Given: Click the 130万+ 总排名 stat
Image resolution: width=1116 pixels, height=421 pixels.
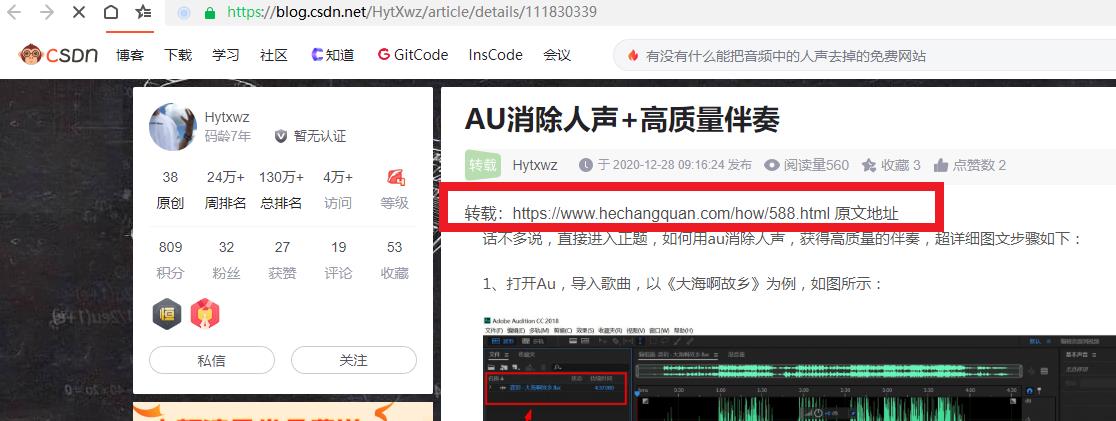Looking at the screenshot, I should (281, 190).
